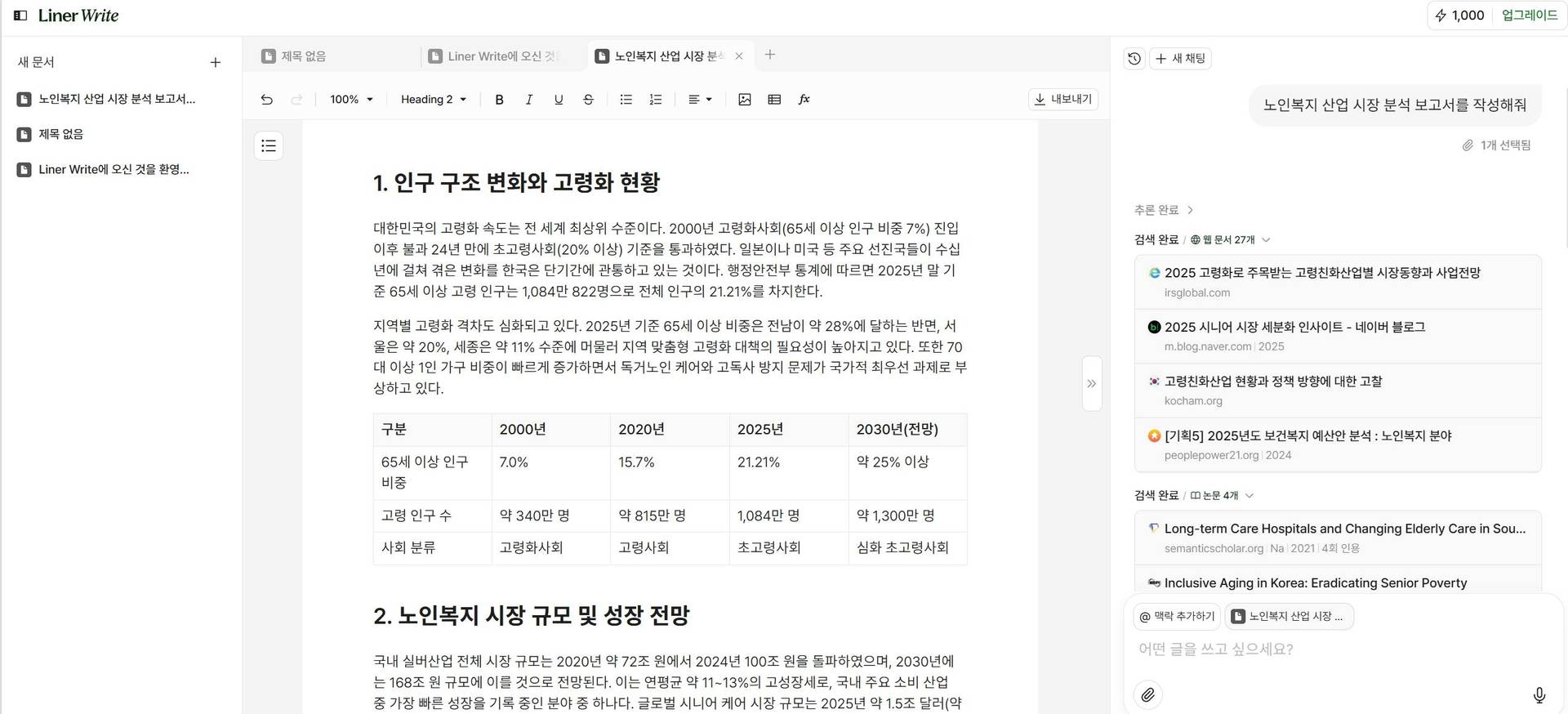Open the 100% zoom dropdown

[x=351, y=100]
